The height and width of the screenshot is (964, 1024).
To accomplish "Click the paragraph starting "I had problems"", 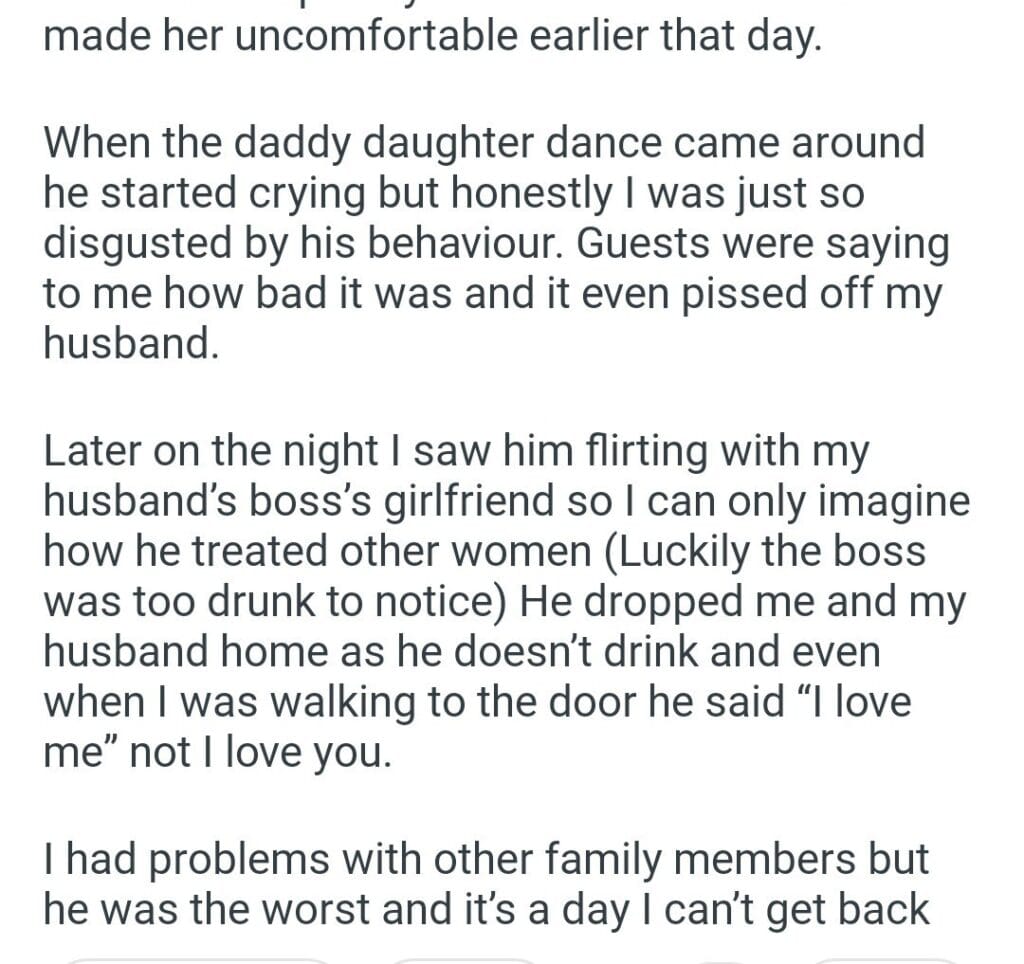I will 487,884.
